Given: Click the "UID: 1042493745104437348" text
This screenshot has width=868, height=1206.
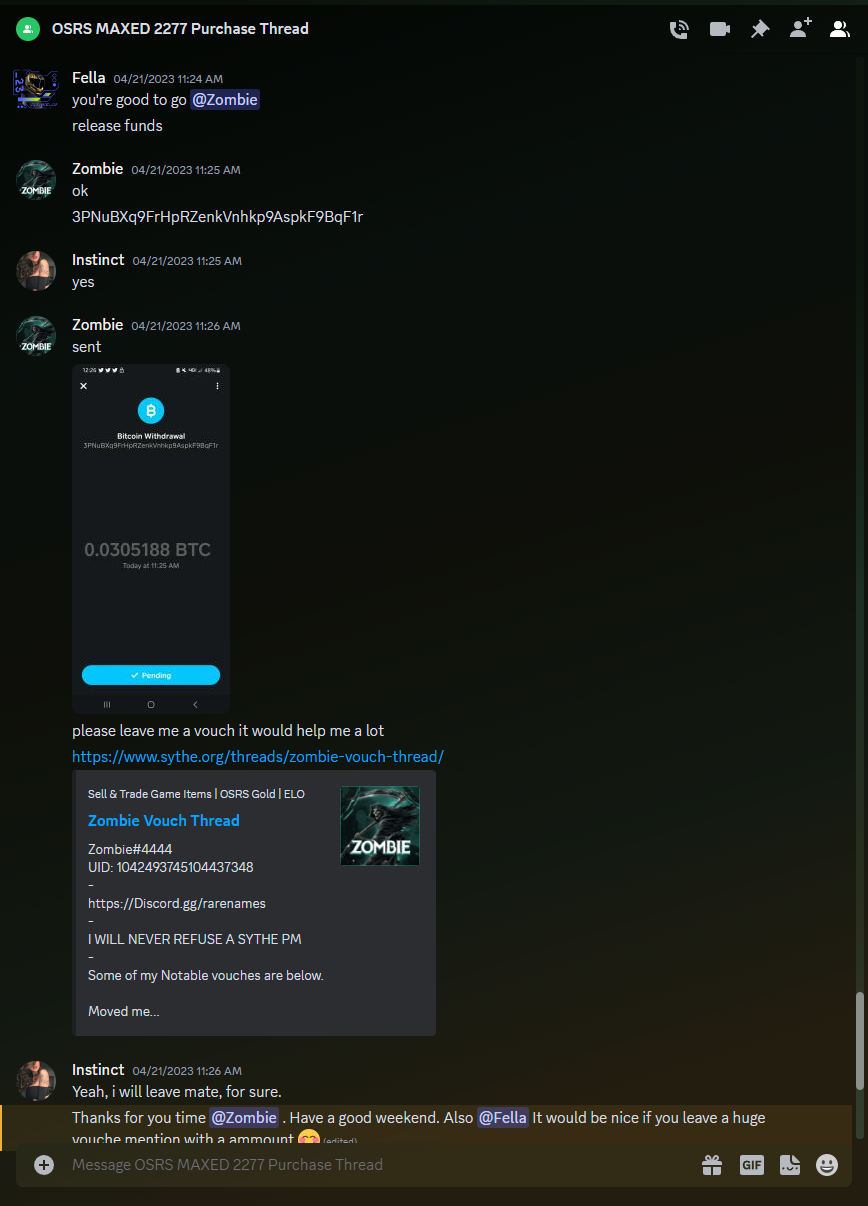Looking at the screenshot, I should tap(171, 867).
